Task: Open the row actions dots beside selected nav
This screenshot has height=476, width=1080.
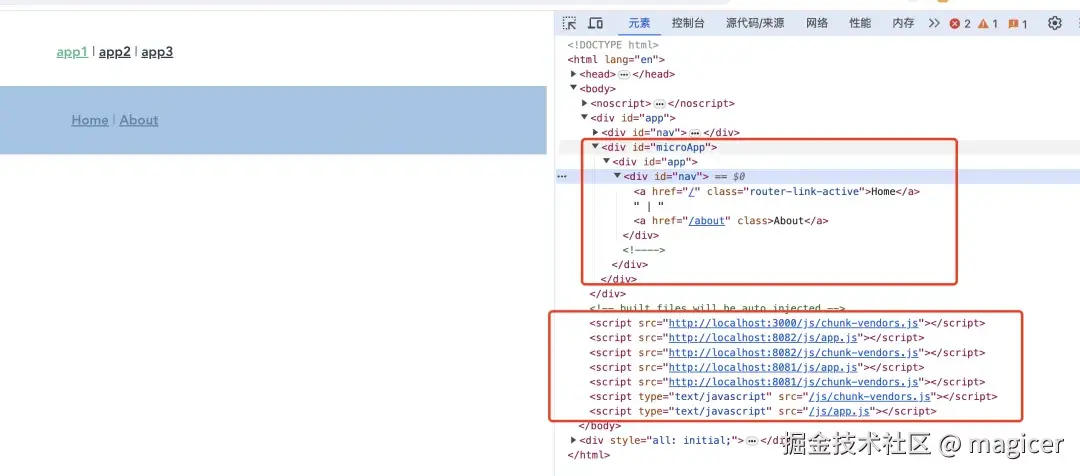Action: [x=562, y=176]
